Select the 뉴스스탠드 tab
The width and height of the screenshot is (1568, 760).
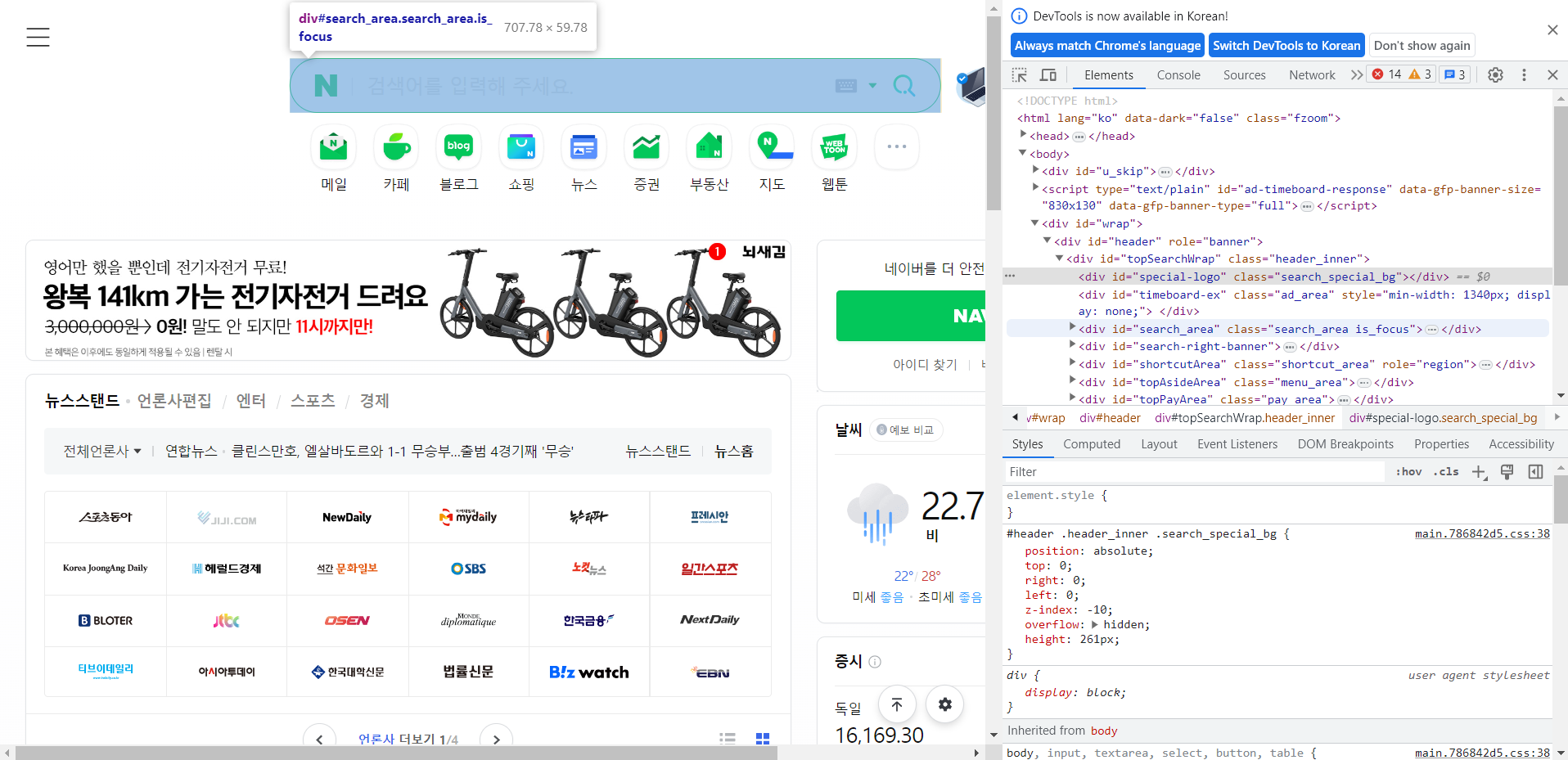click(x=82, y=401)
